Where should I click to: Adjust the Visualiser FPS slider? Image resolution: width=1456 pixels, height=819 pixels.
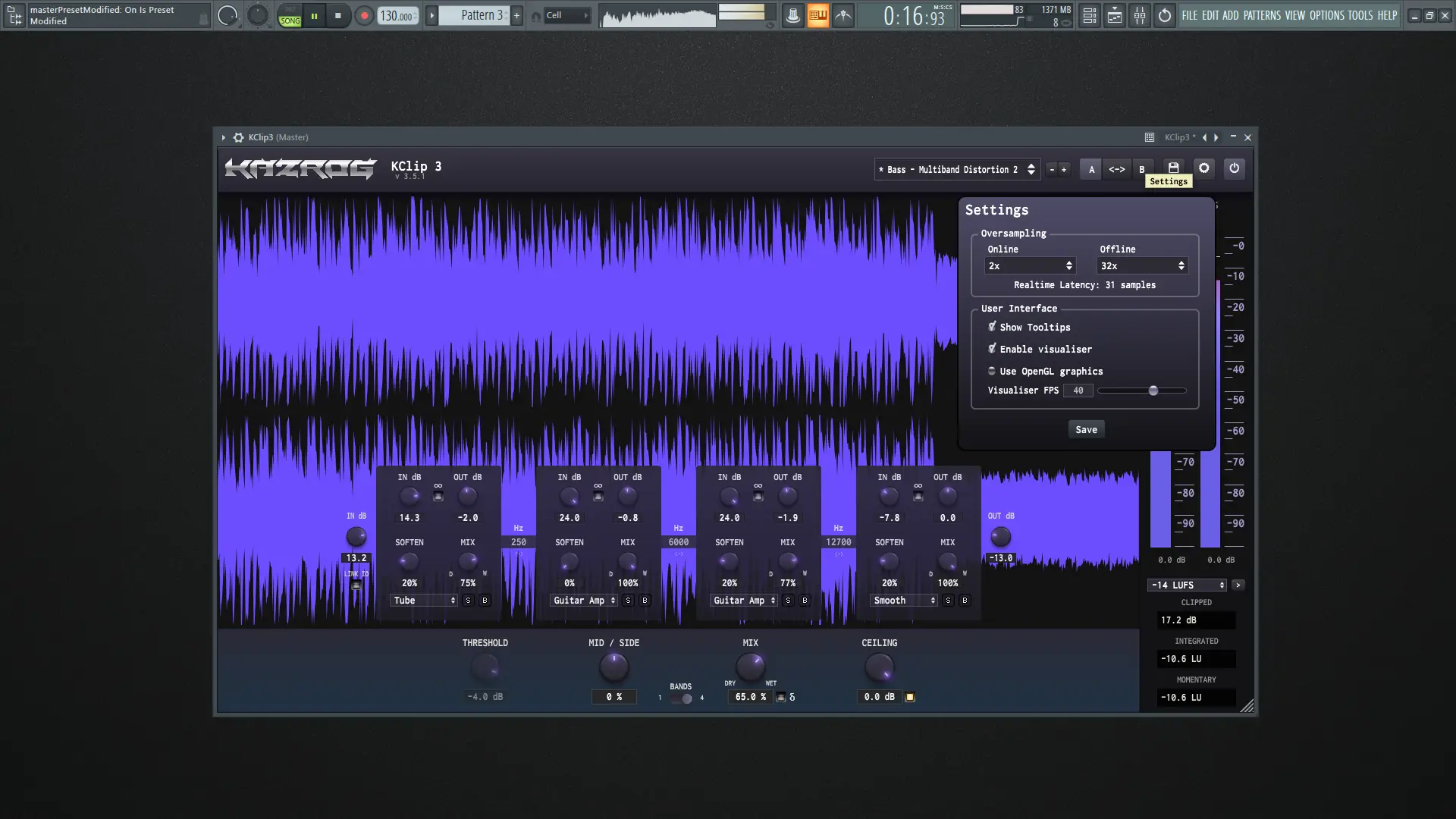coord(1153,391)
